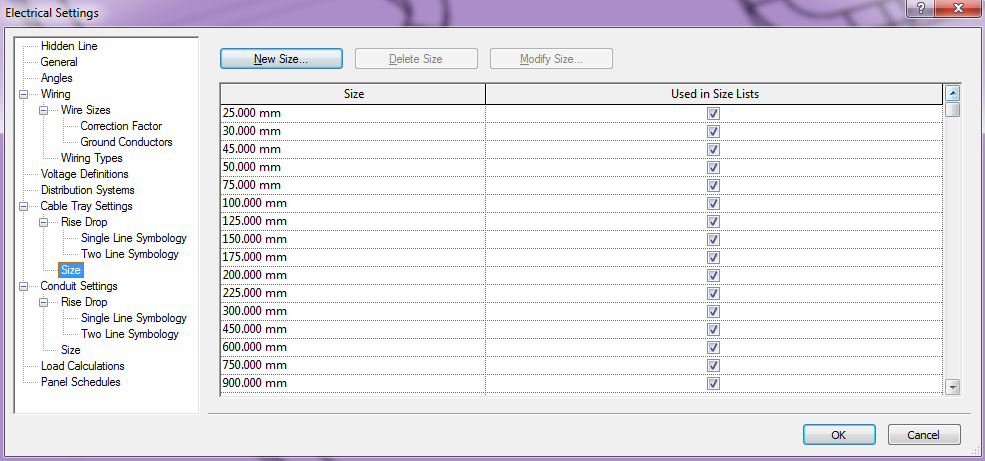Collapse Rise Drop under Cable Tray Settings
Image resolution: width=985 pixels, height=461 pixels.
coord(43,222)
